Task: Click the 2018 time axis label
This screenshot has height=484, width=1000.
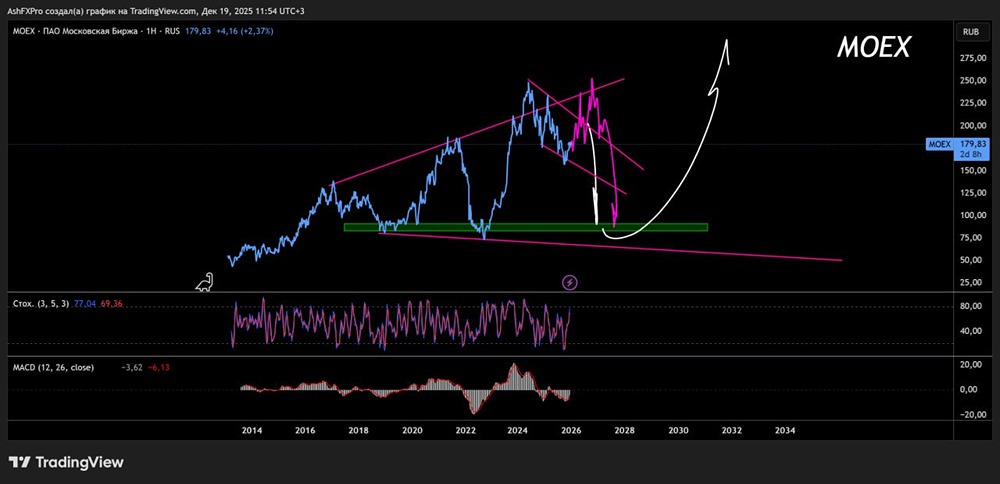Action: (x=358, y=430)
